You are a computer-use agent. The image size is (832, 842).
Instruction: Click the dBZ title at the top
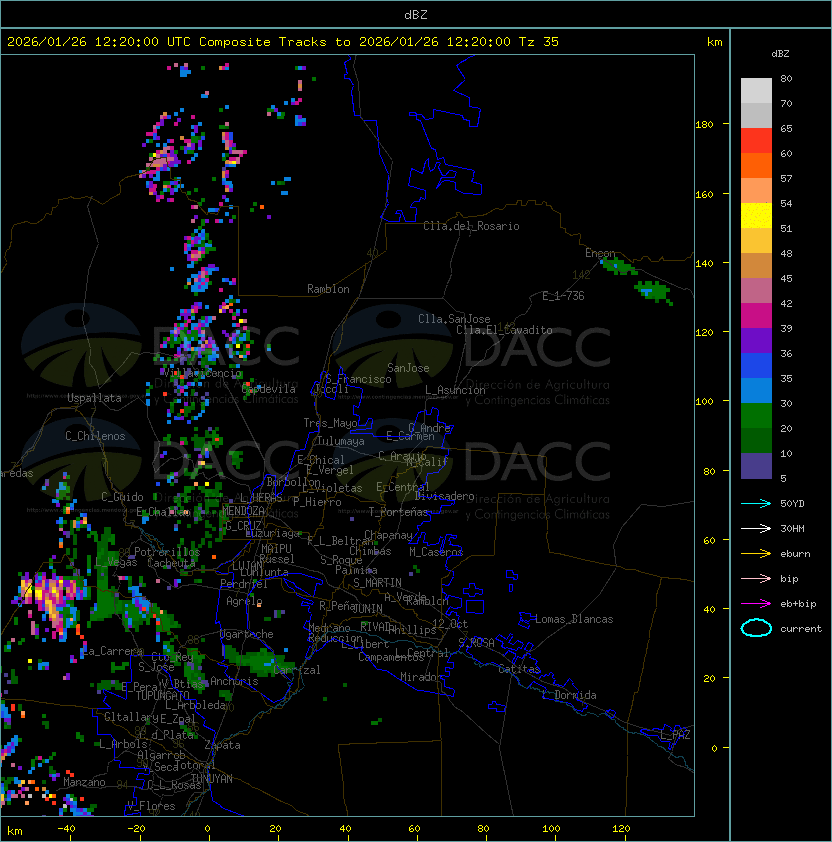coord(416,15)
